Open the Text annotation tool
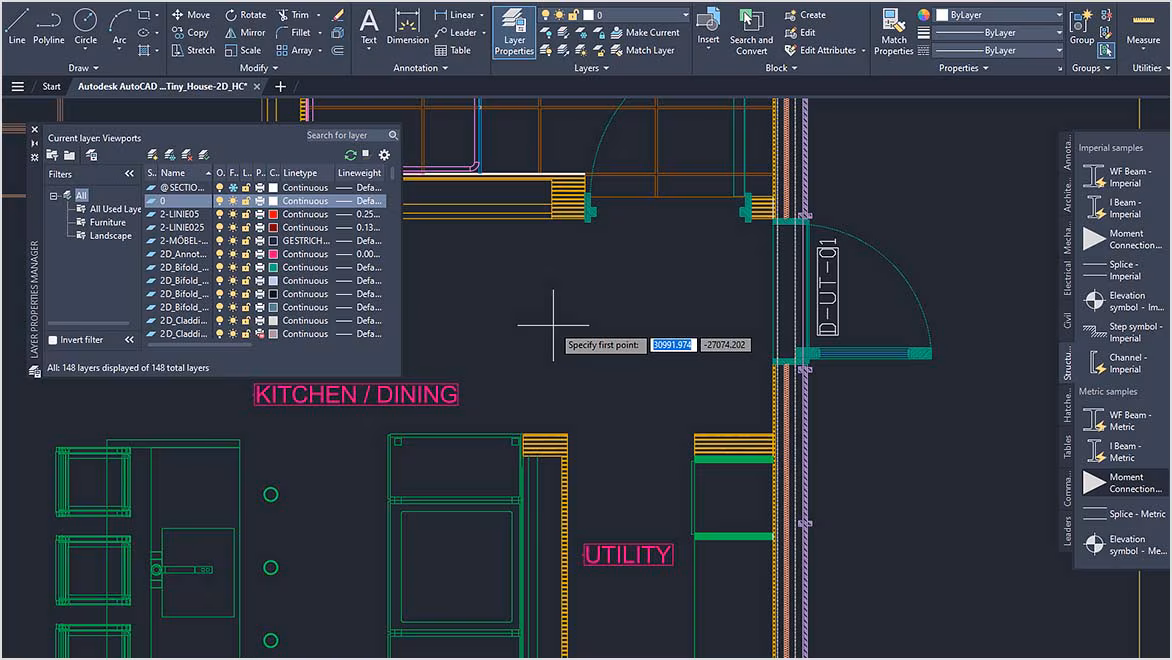1172x660 pixels. (368, 28)
